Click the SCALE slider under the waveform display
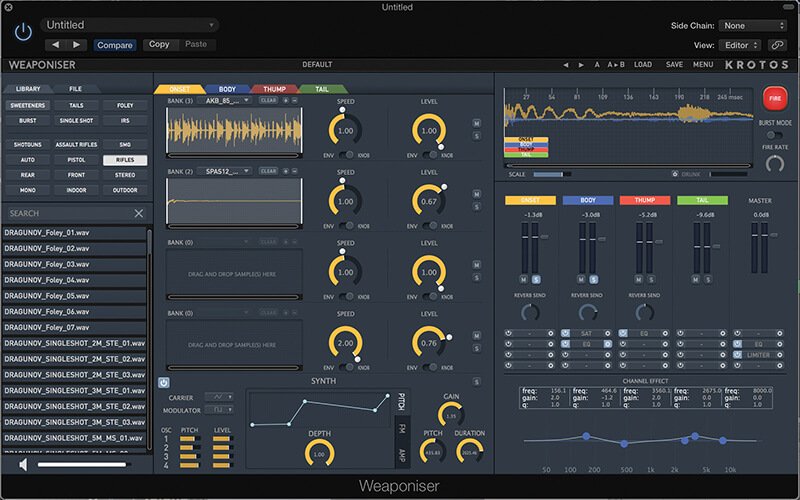This screenshot has height=500, width=800. point(552,174)
